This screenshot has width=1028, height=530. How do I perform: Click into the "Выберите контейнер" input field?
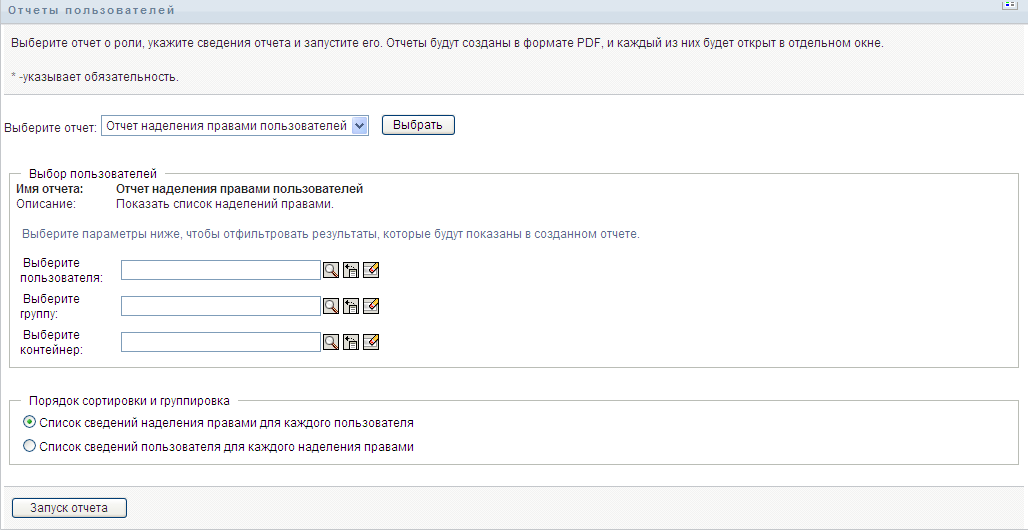(220, 342)
